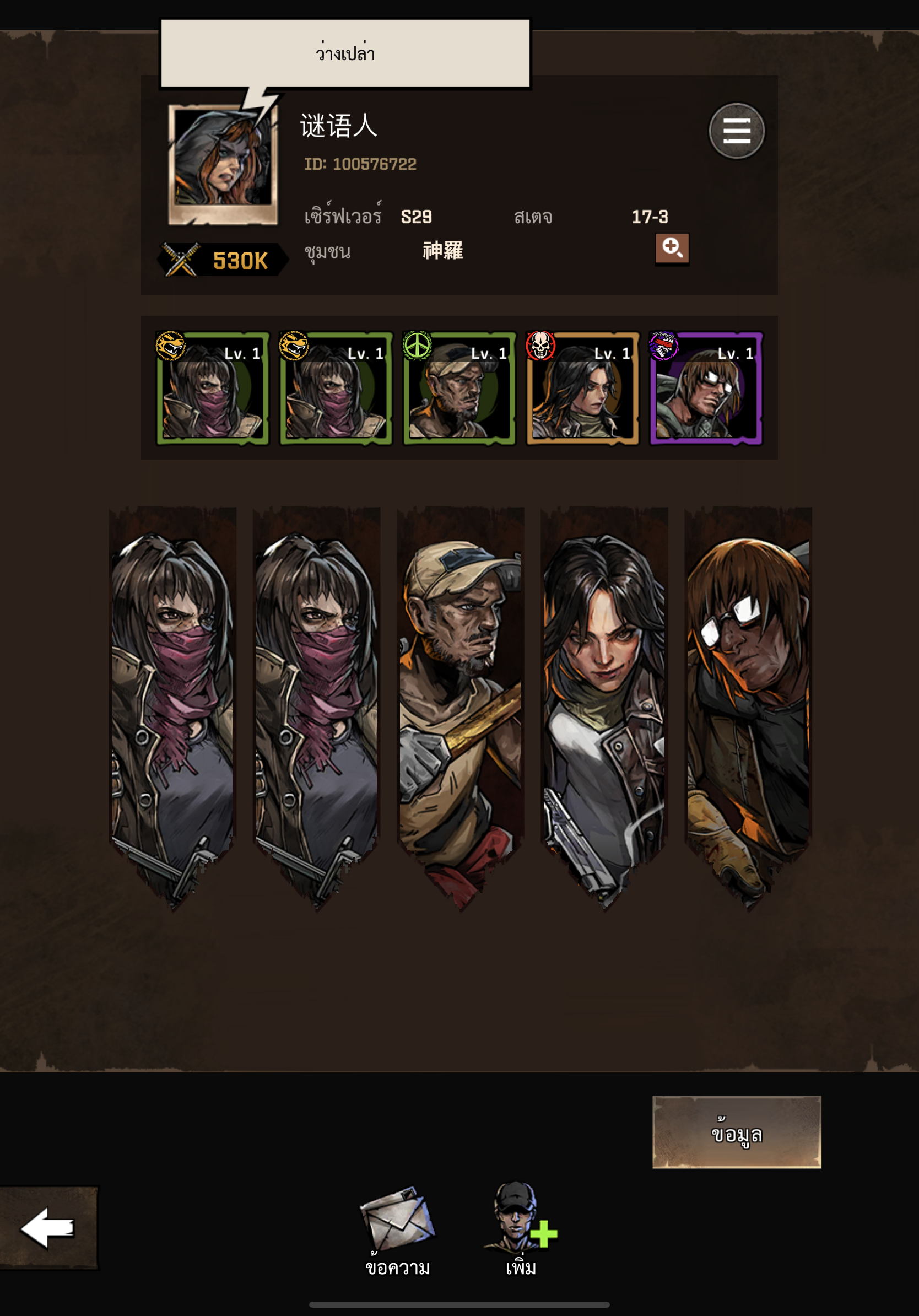Screen dimensions: 919x1316
Task: Tap the magnifier icon beside community name
Action: tap(672, 249)
